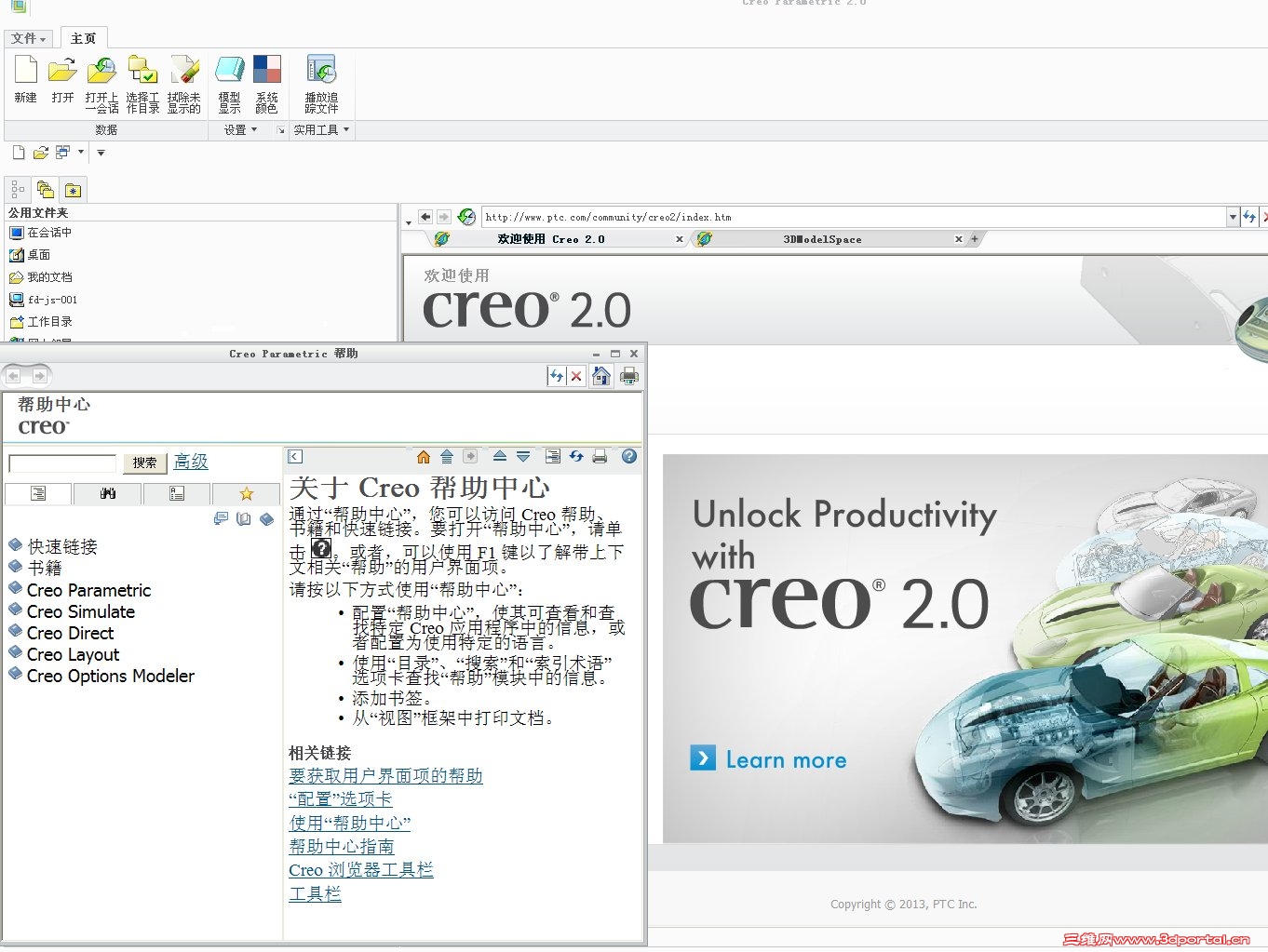Click the blue question mark help icon
This screenshot has height=952, width=1268.
coord(629,456)
